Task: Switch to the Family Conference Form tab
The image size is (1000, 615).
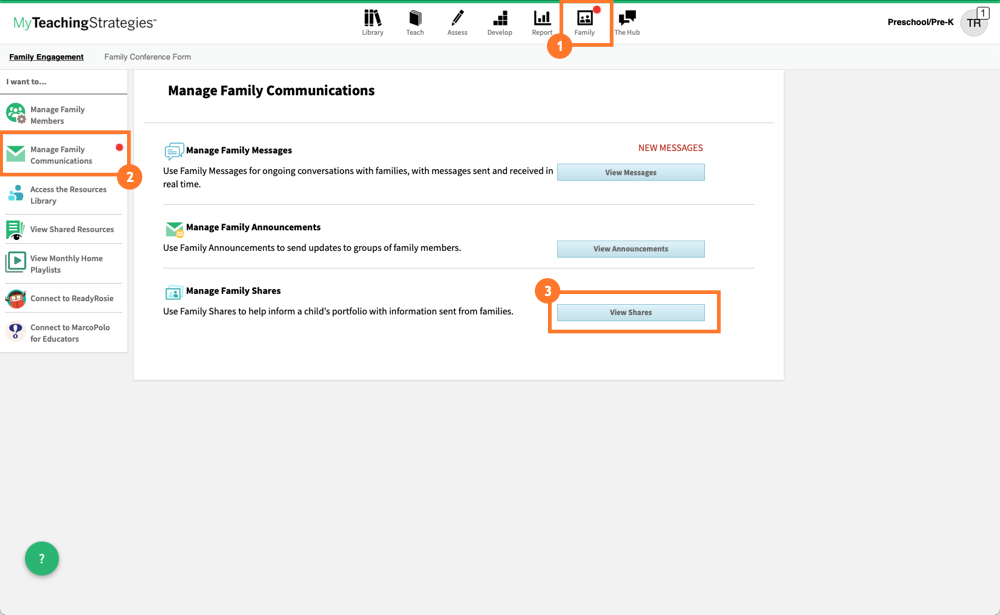Action: 147,57
